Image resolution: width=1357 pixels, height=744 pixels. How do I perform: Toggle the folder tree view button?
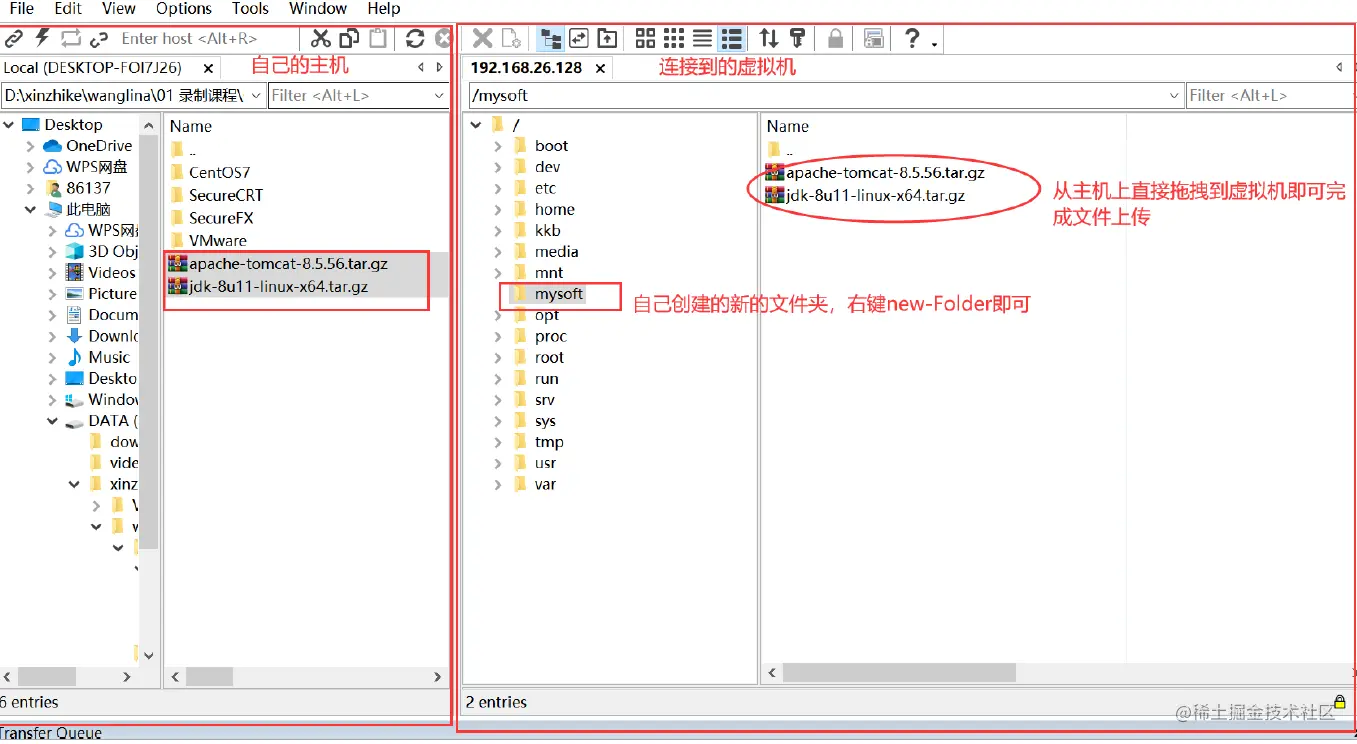pos(550,38)
